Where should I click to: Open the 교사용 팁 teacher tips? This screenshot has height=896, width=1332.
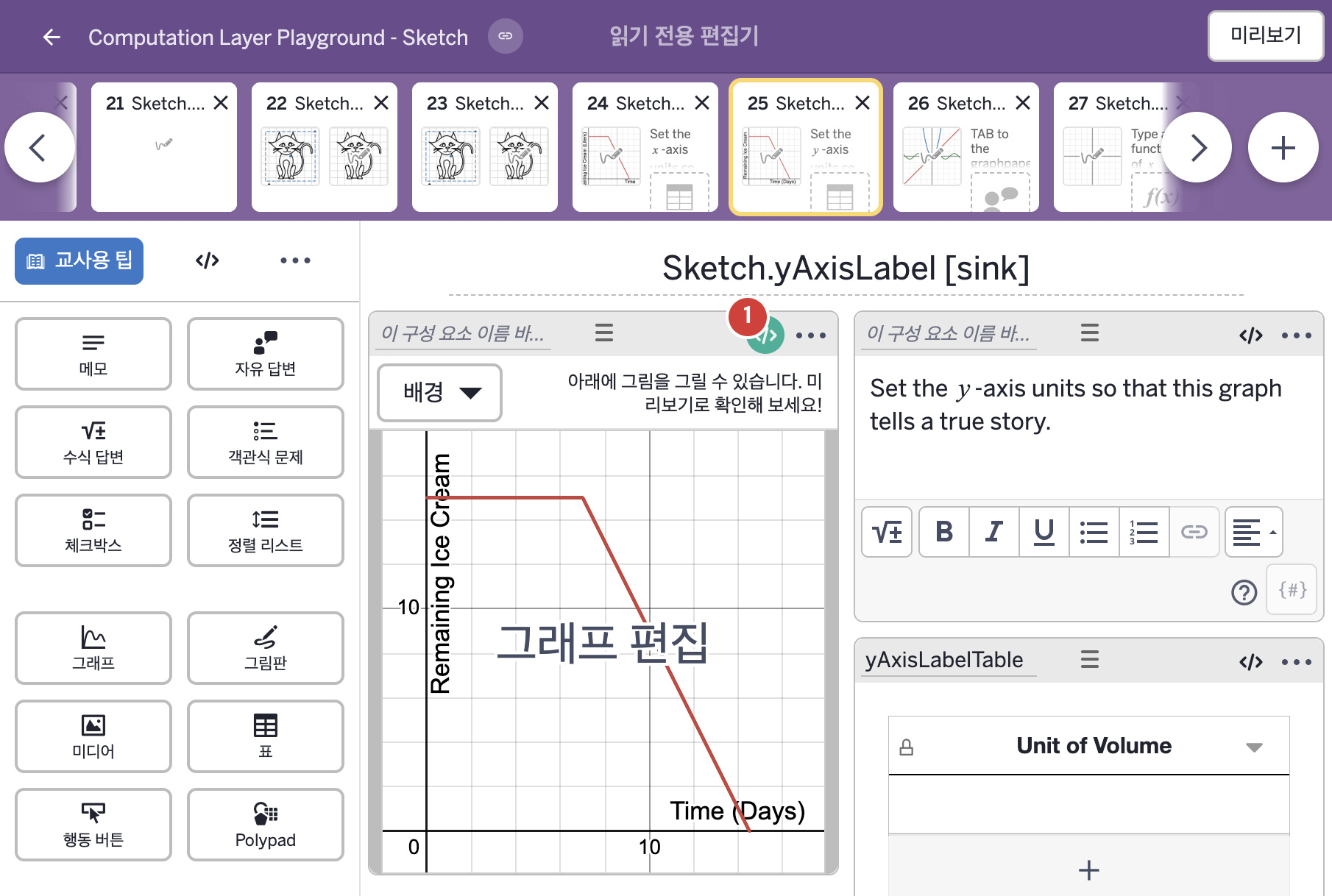click(79, 260)
